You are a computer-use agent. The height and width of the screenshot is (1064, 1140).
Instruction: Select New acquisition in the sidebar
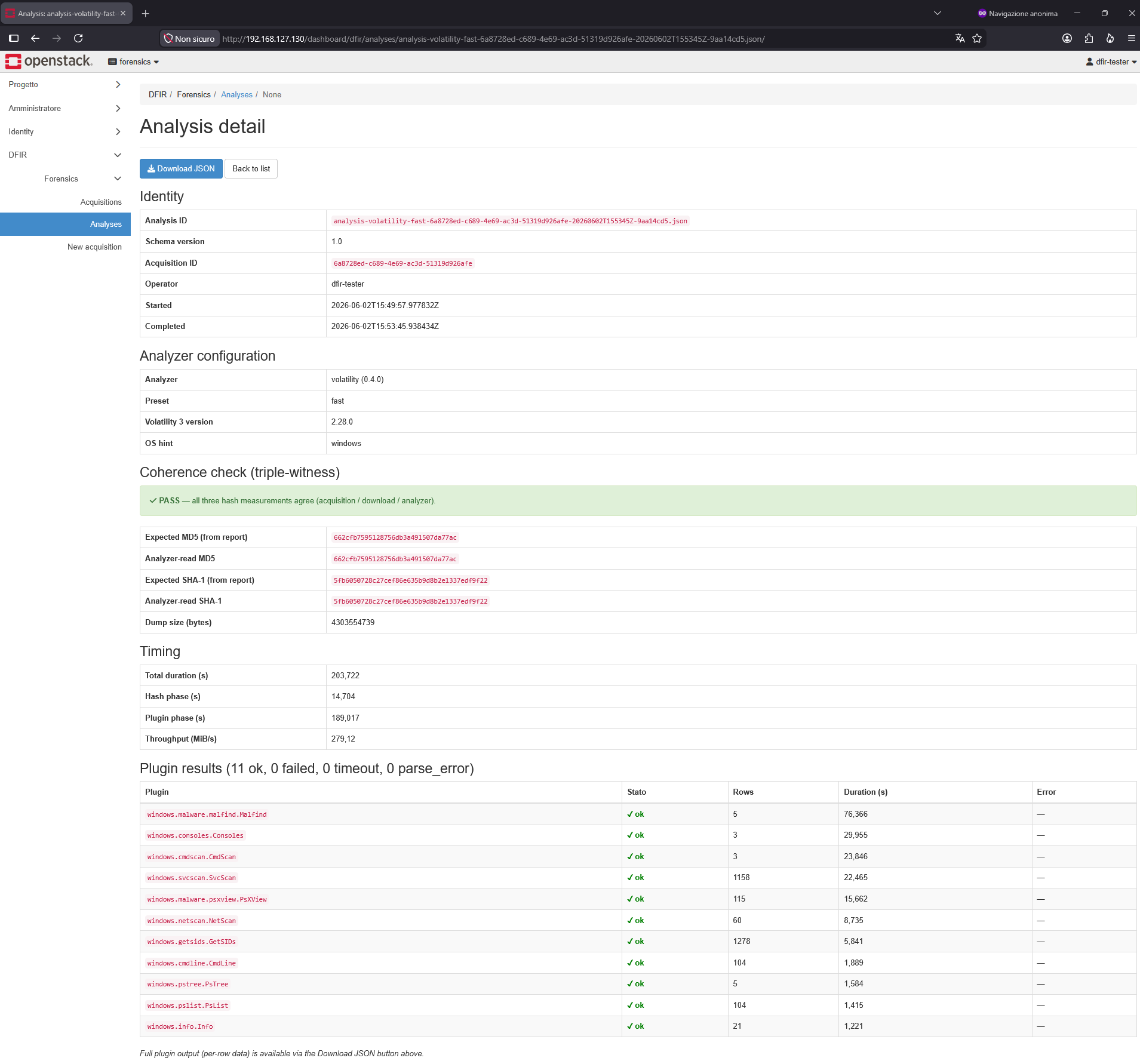pyautogui.click(x=94, y=247)
